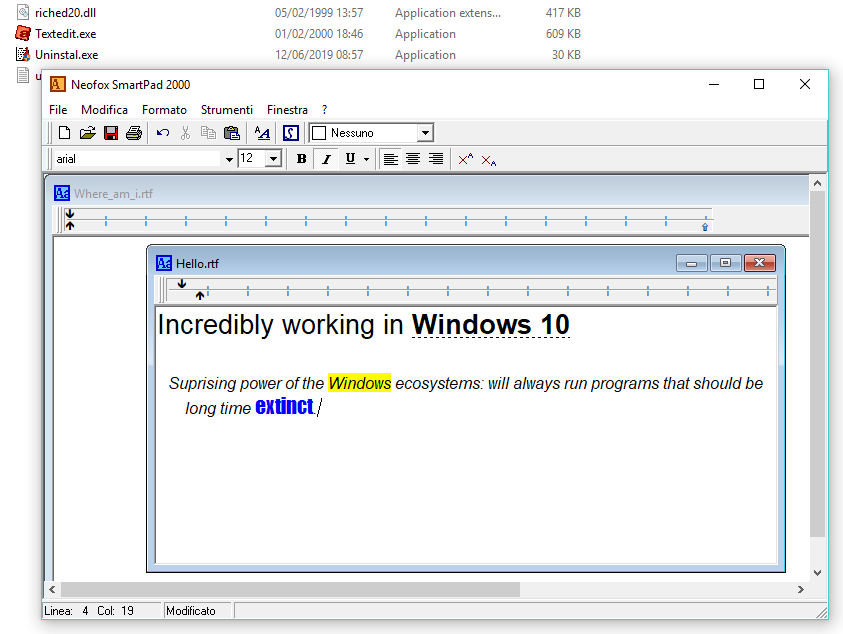Save the document with the floppy icon
Image resolution: width=843 pixels, height=634 pixels.
point(111,133)
